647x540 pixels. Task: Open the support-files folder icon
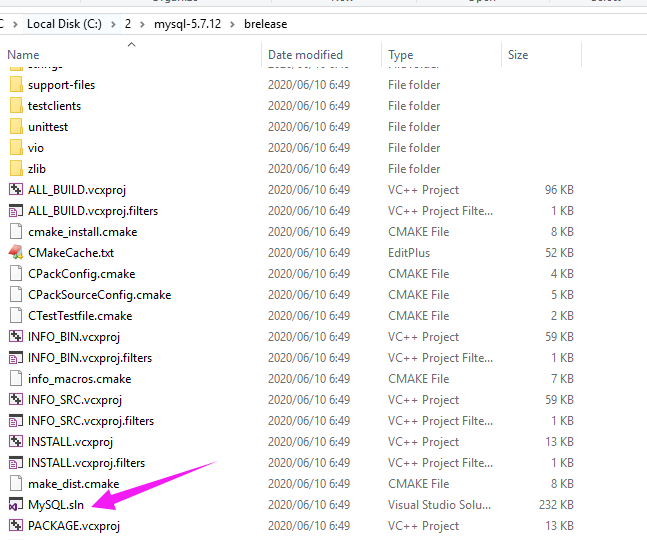[x=16, y=85]
